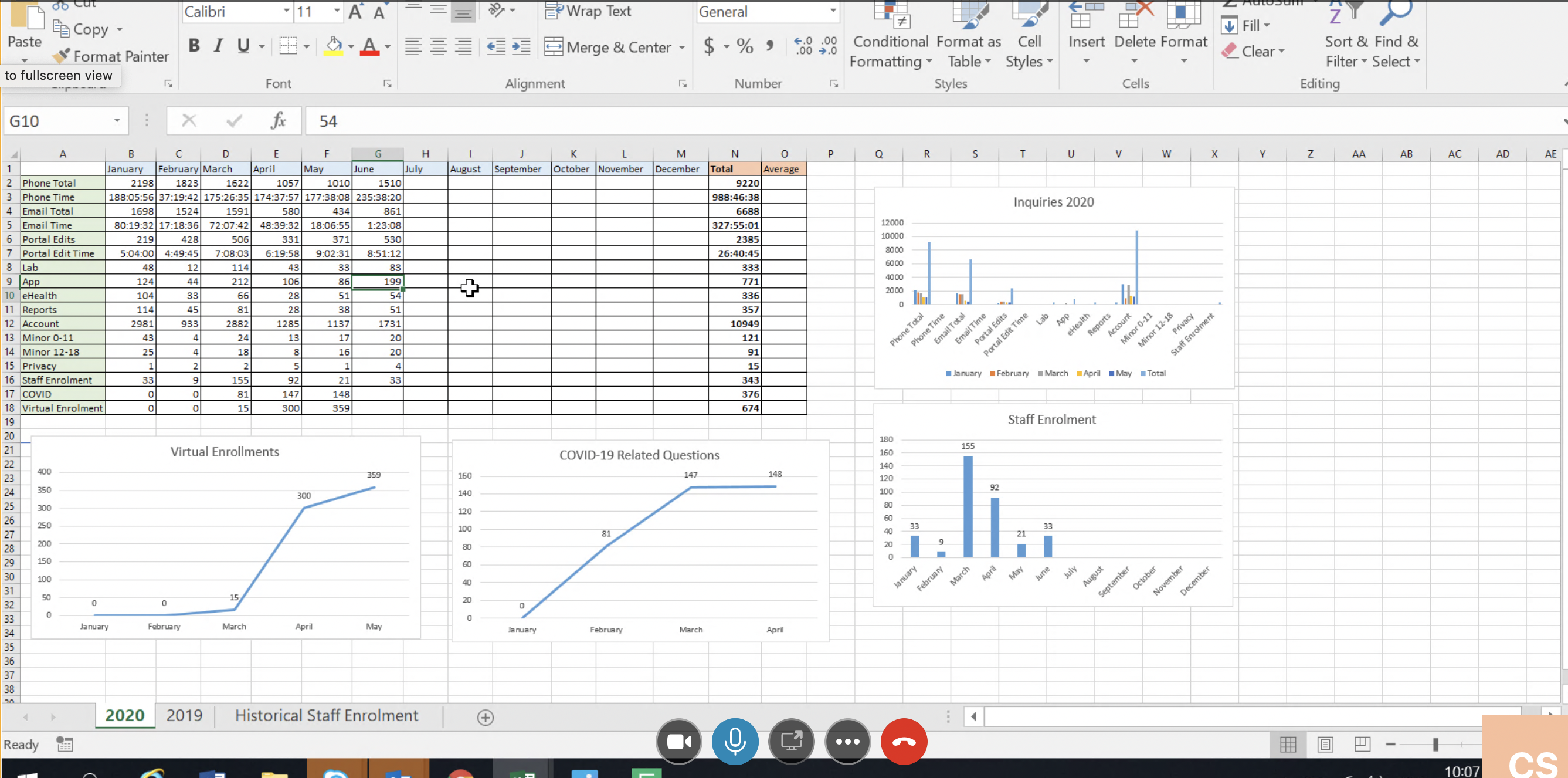Open the Name Box G10 dropdown arrow
Image resolution: width=1568 pixels, height=778 pixels.
(x=116, y=121)
